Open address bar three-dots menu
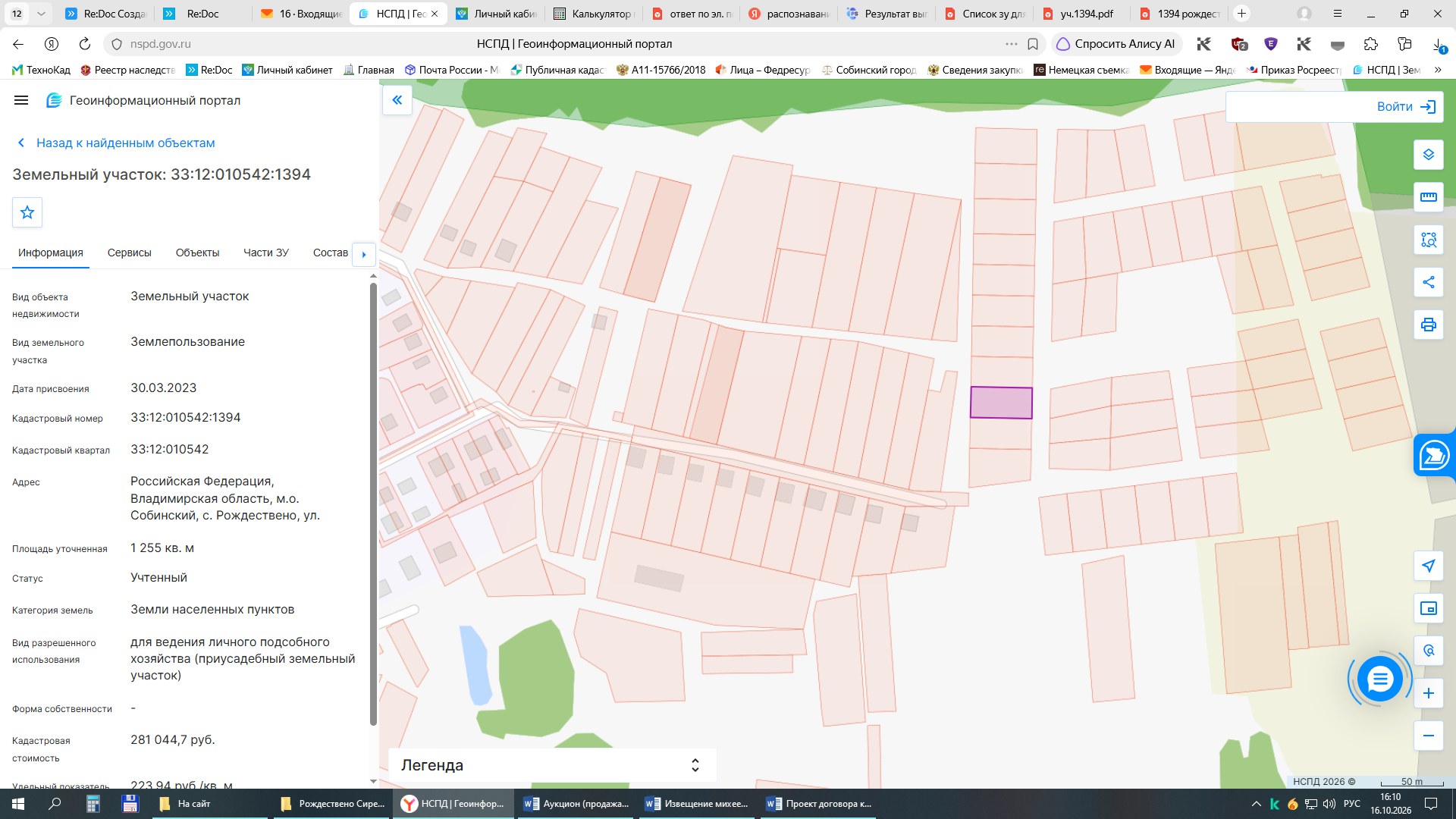This screenshot has width=1456, height=819. pos(1012,44)
